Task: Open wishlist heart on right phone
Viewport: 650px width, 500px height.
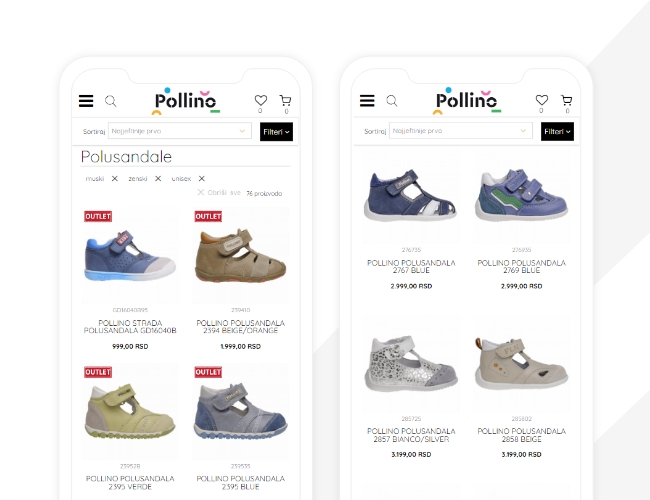Action: point(542,100)
